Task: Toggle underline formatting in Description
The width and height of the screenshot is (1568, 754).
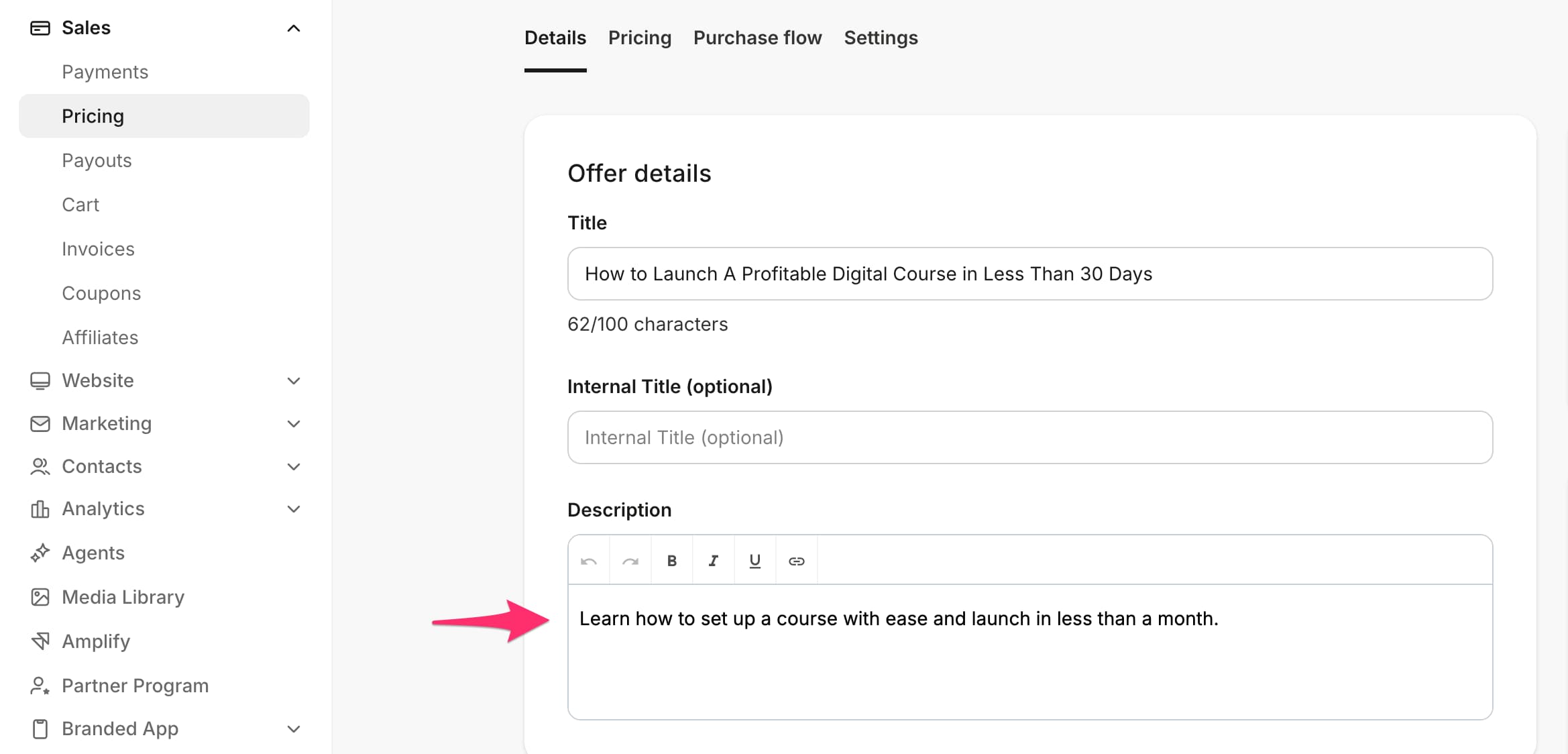Action: (x=755, y=561)
